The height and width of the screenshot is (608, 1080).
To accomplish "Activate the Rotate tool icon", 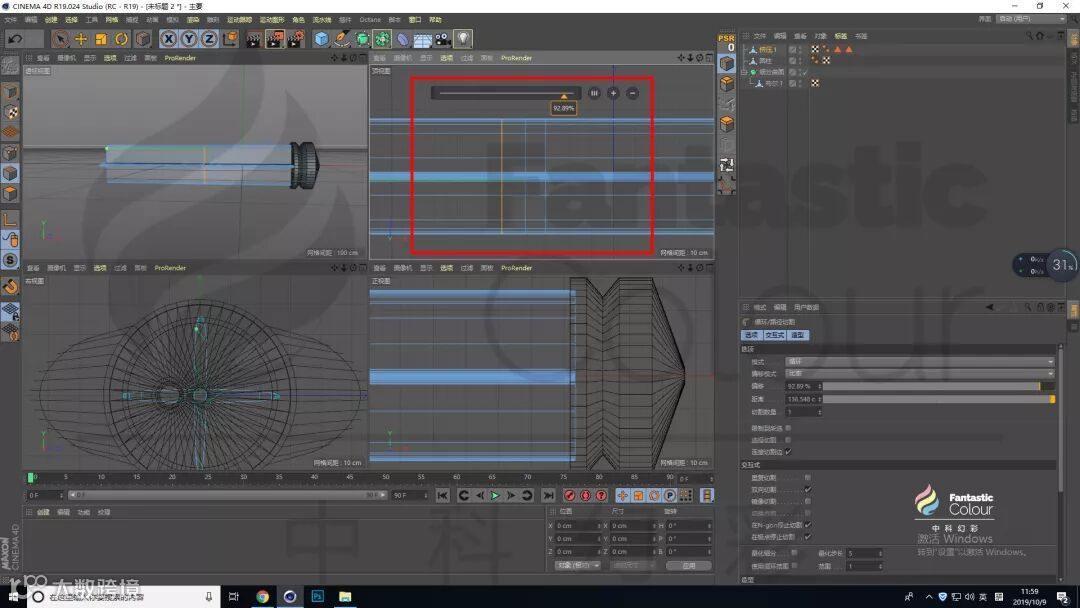I will click(122, 39).
